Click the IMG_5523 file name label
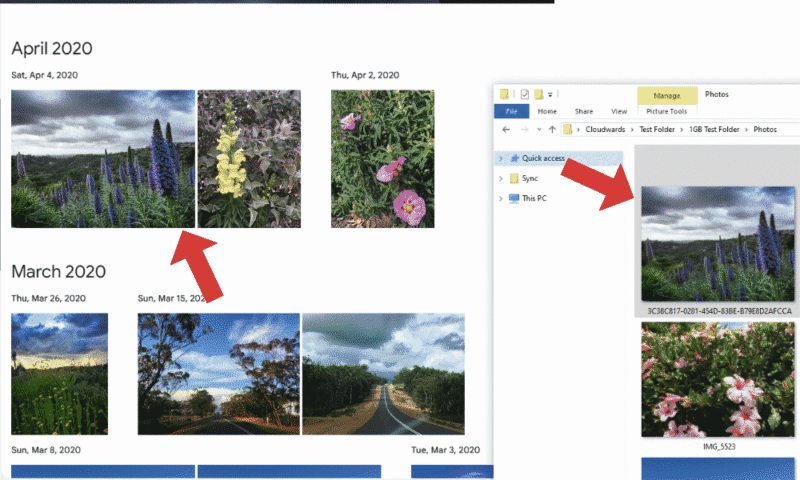 coord(719,446)
